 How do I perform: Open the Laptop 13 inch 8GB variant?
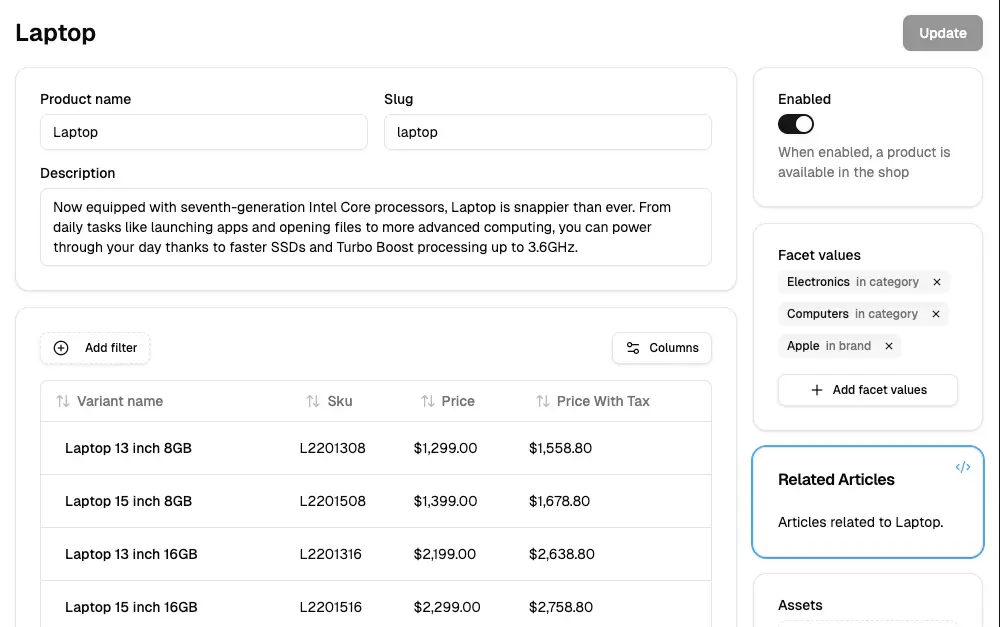[x=128, y=448]
